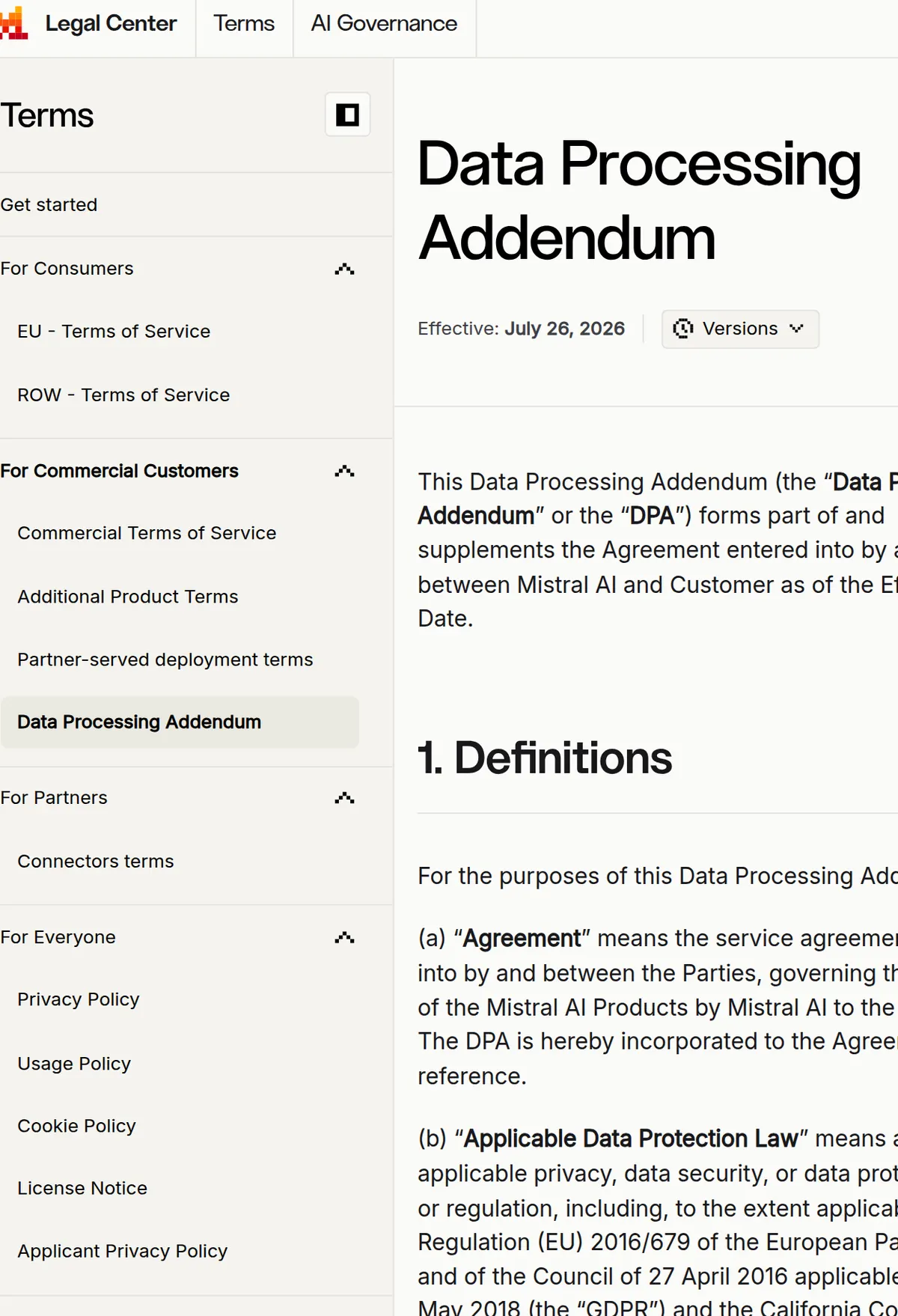Open Commercial Terms of Service
This screenshot has width=898, height=1316.
147,533
